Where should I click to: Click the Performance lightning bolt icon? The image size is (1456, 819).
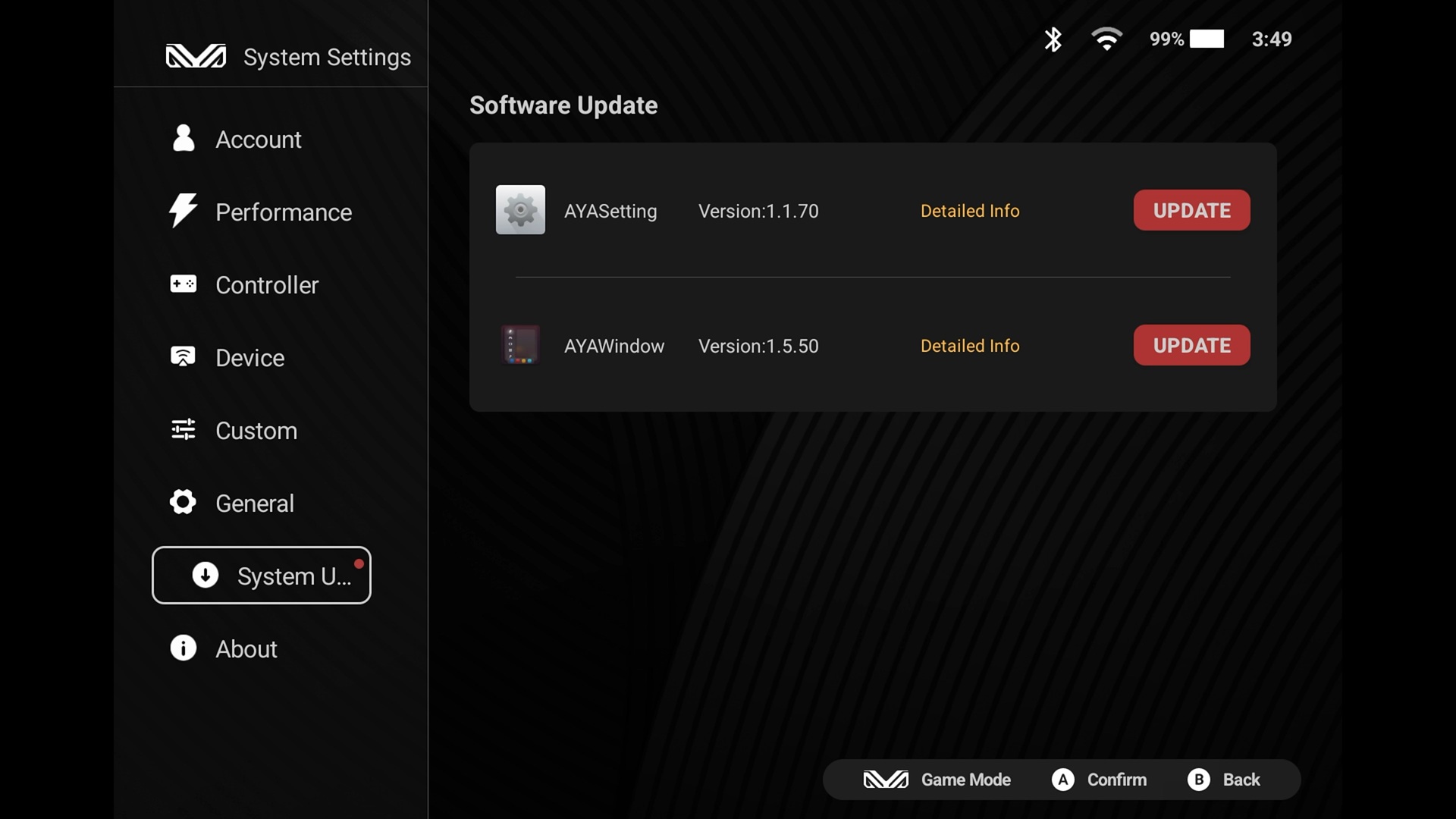pyautogui.click(x=183, y=211)
